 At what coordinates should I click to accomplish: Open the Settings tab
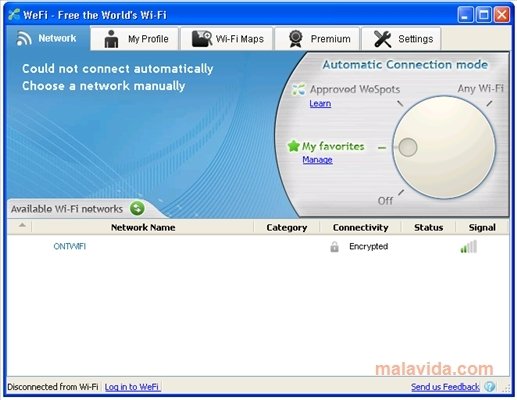[x=402, y=39]
